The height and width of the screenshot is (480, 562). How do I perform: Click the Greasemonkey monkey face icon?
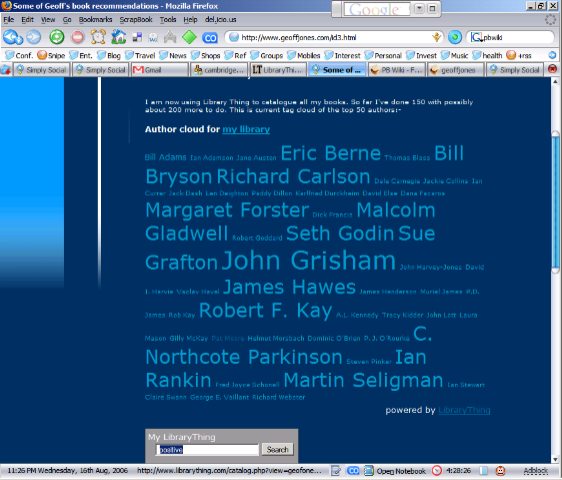[x=500, y=470]
